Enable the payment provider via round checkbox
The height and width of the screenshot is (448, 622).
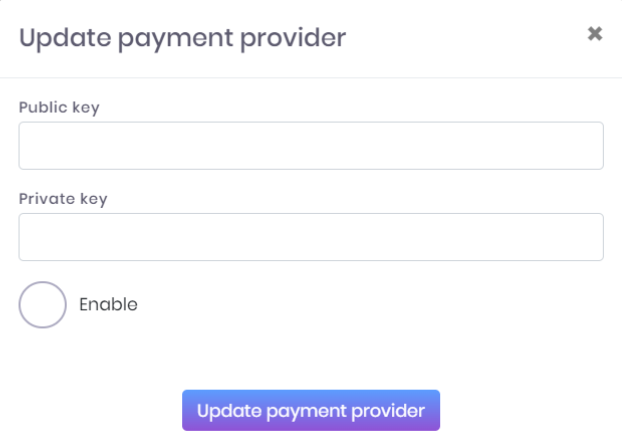pos(42,305)
